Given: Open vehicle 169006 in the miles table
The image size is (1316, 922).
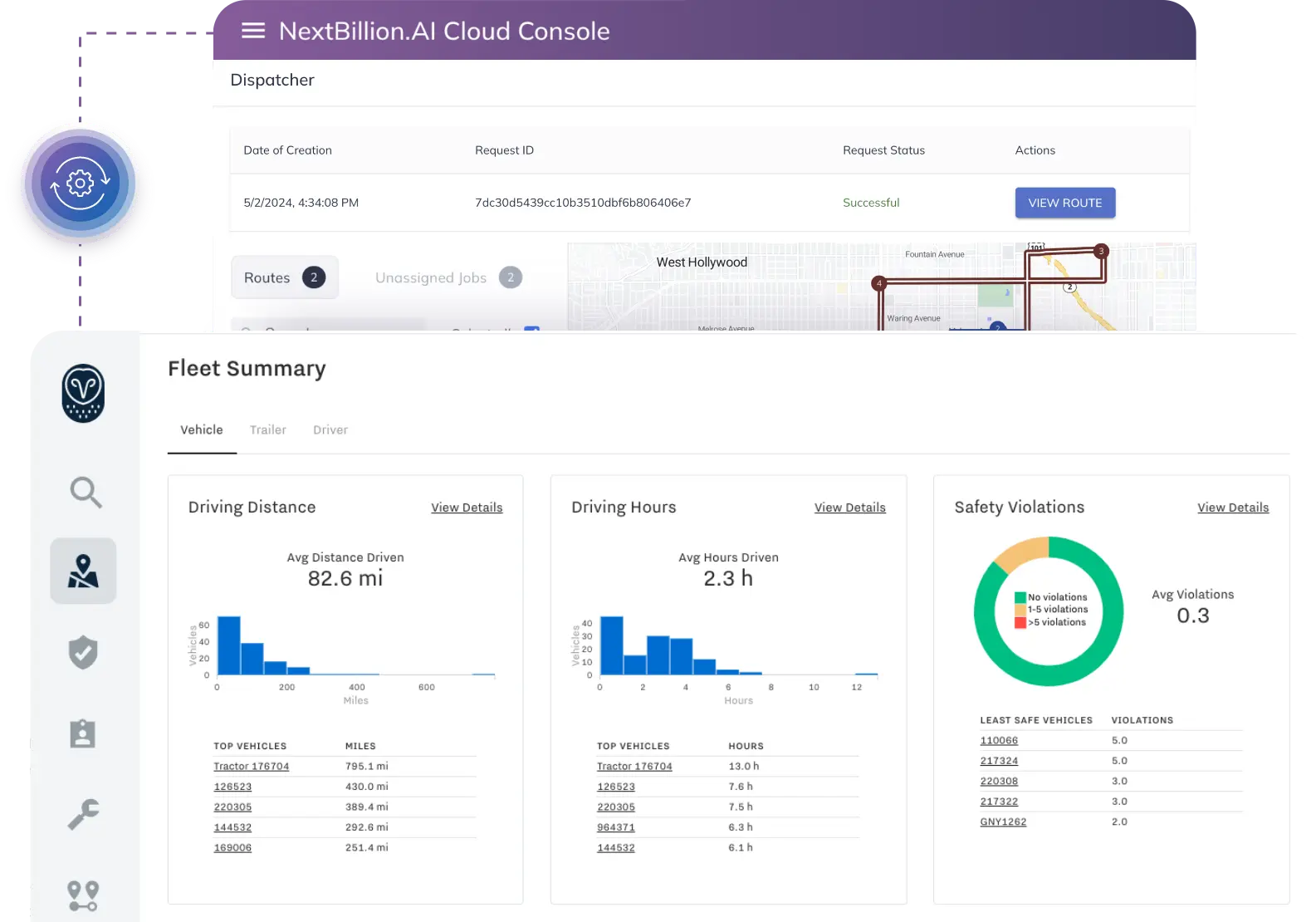Looking at the screenshot, I should [x=232, y=847].
